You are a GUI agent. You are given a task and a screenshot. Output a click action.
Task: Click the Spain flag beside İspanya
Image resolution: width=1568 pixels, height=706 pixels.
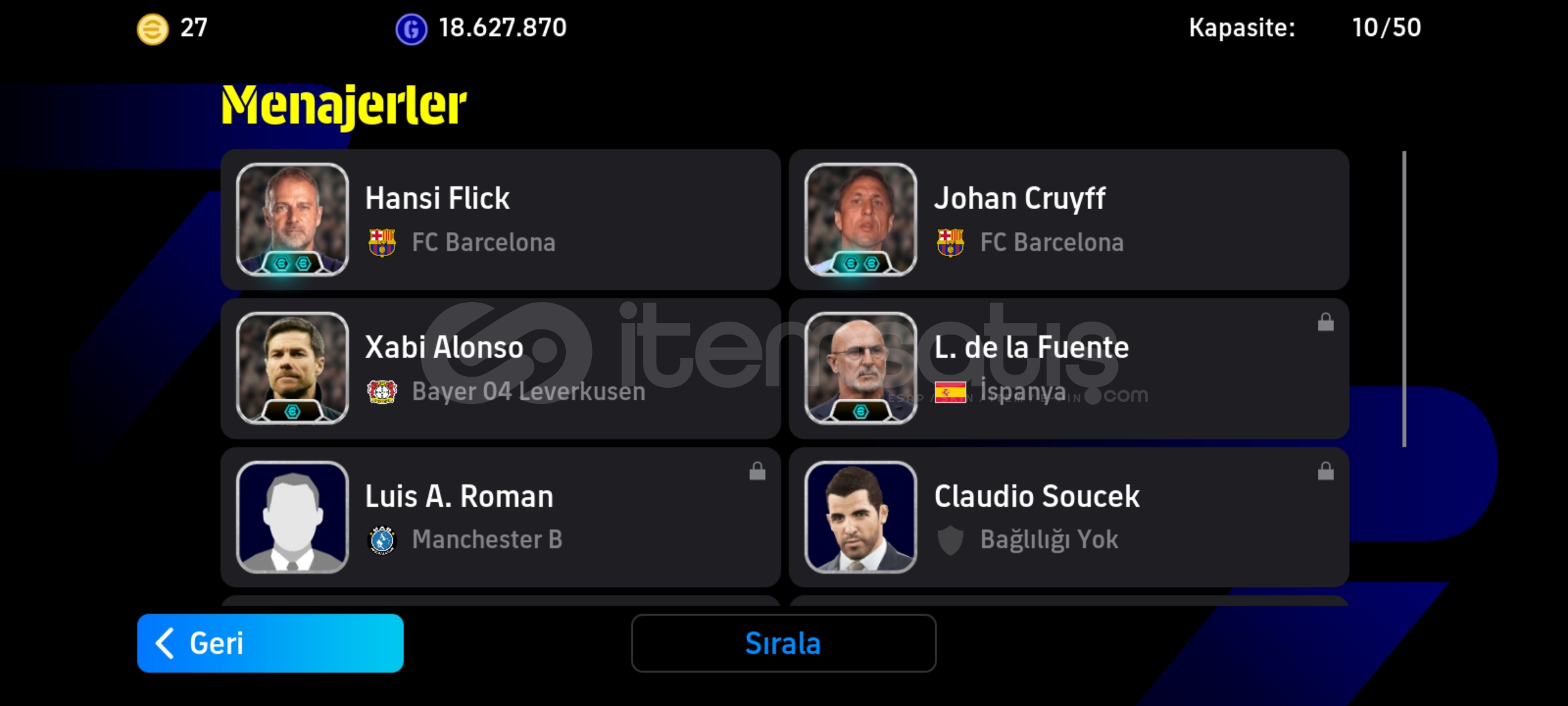951,392
